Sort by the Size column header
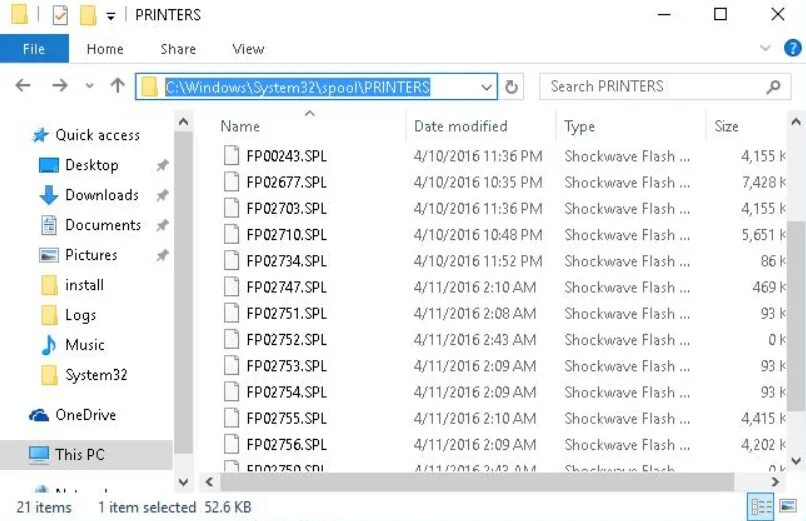This screenshot has height=521, width=806. click(x=726, y=126)
